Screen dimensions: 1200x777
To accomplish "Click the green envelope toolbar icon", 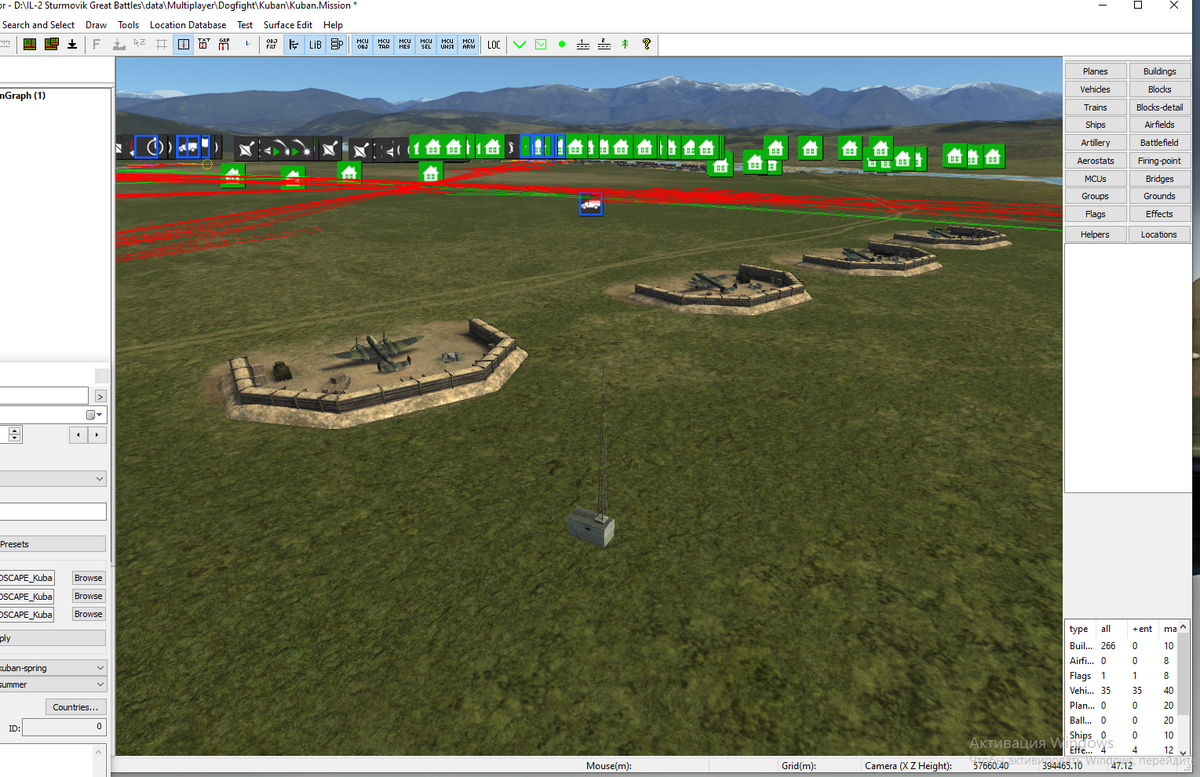I will tap(540, 44).
